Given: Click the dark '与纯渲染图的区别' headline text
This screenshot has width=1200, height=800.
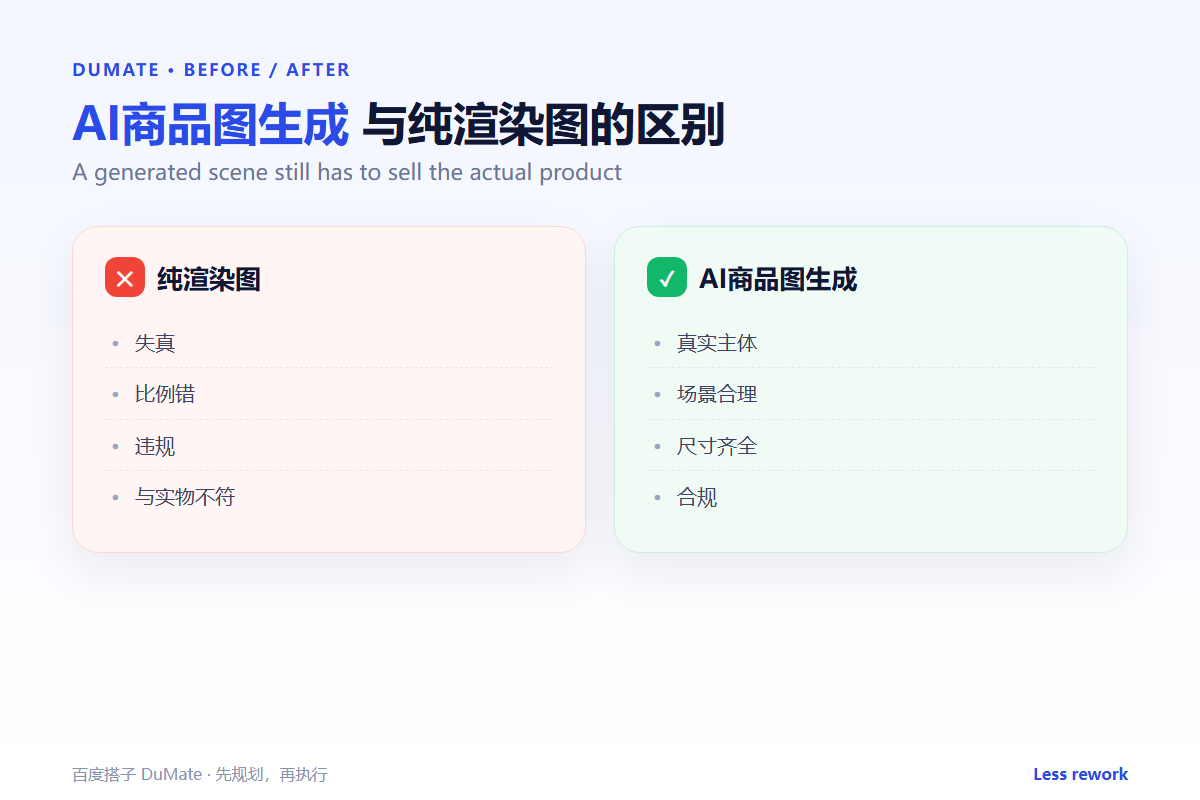Looking at the screenshot, I should [543, 125].
